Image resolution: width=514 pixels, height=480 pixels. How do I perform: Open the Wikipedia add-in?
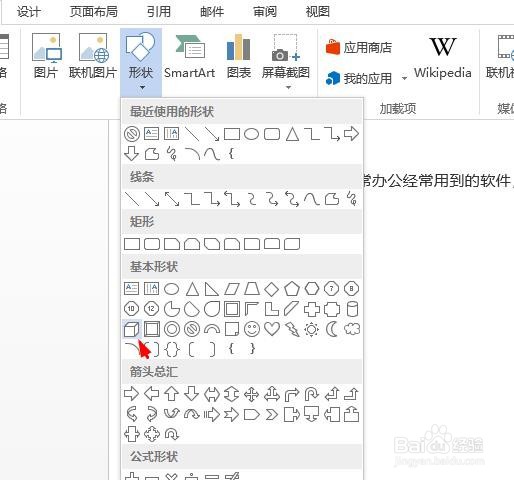point(443,57)
